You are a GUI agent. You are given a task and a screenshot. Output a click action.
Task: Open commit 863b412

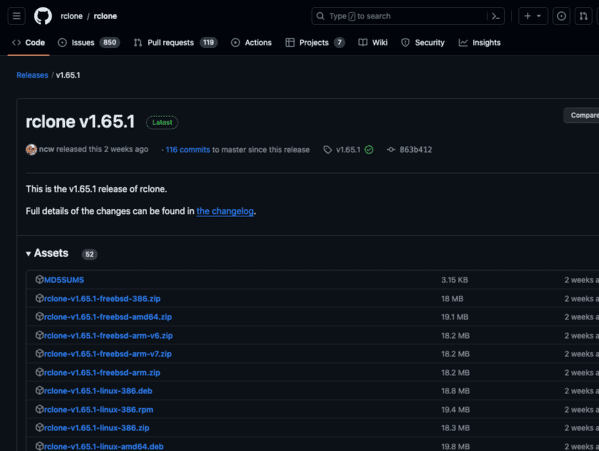pos(416,150)
